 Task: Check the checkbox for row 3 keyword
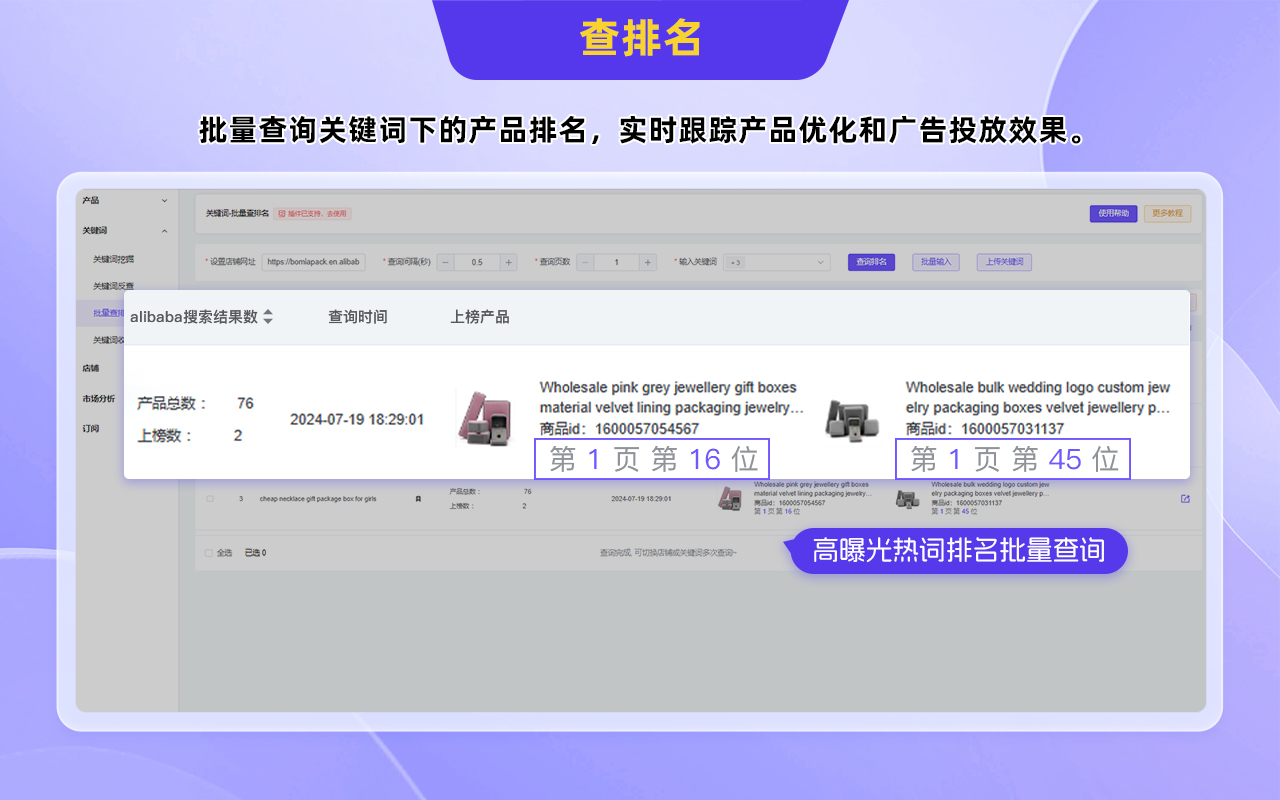click(209, 498)
